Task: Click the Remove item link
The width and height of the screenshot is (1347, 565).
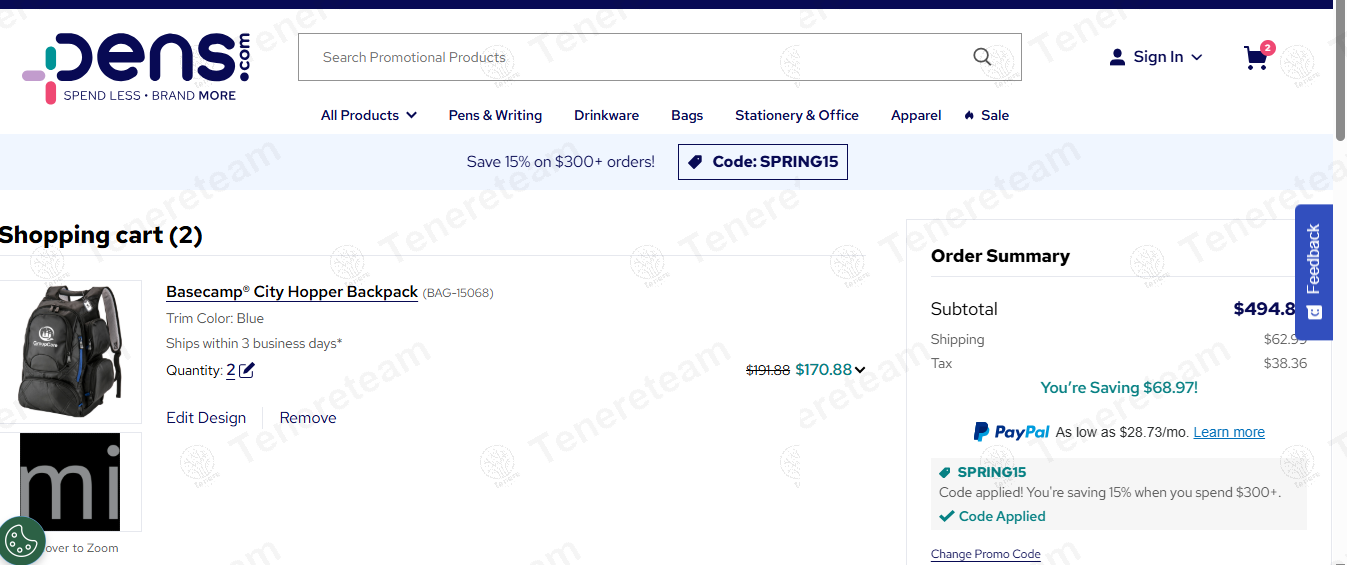Action: (307, 418)
